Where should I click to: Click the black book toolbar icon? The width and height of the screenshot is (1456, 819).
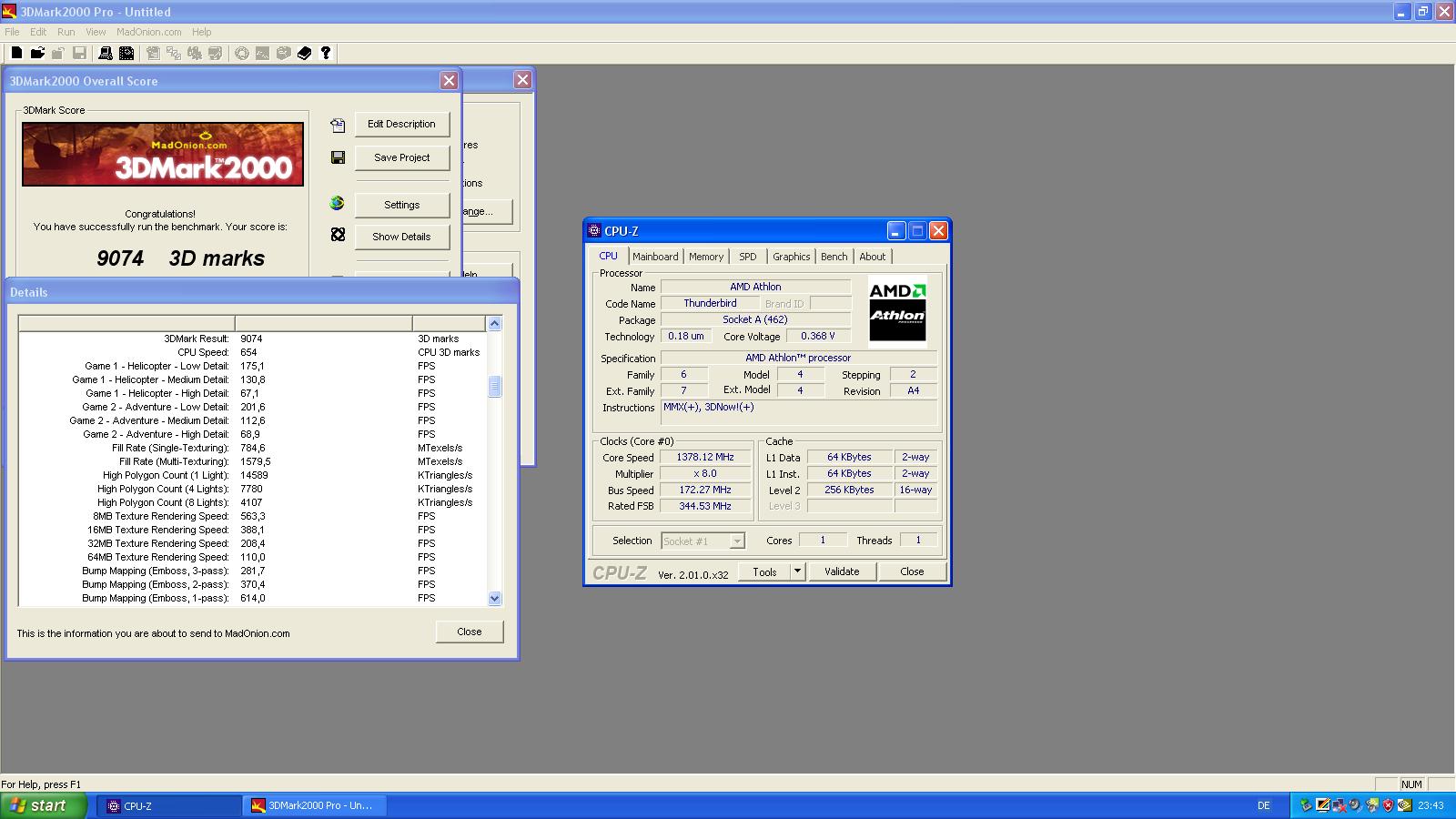305,54
